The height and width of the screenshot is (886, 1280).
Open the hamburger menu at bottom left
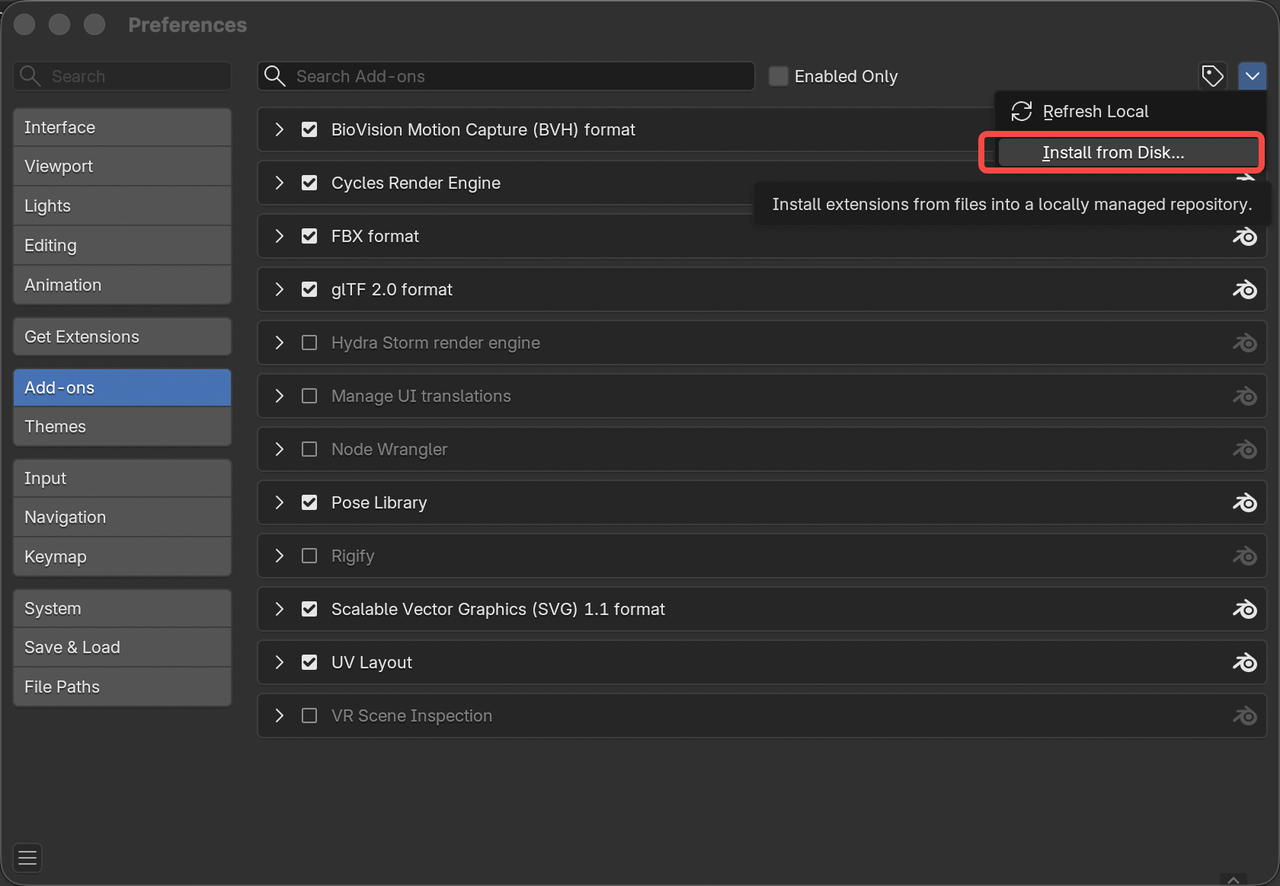coord(27,857)
